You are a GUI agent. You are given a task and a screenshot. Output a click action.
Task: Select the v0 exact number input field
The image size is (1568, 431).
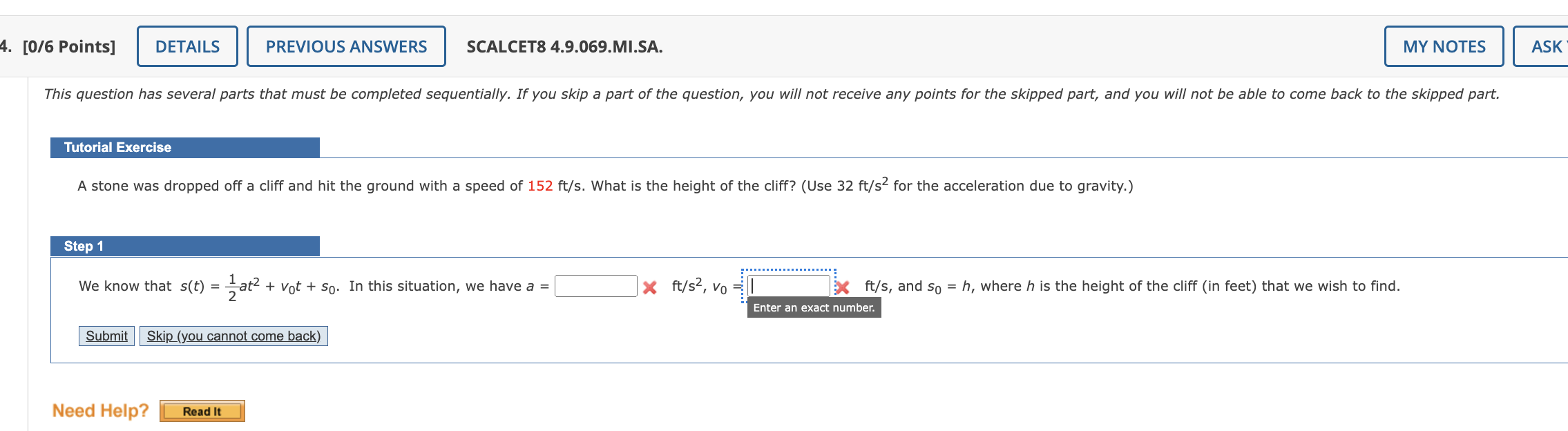pos(790,285)
